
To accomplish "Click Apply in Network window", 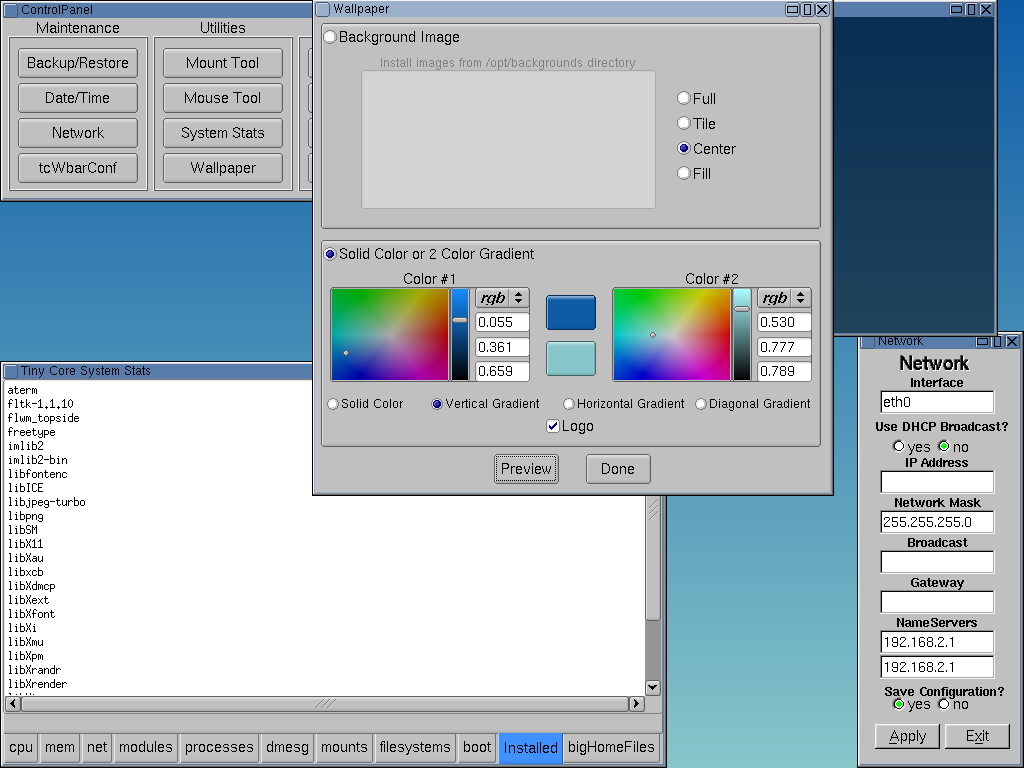I will pos(907,736).
